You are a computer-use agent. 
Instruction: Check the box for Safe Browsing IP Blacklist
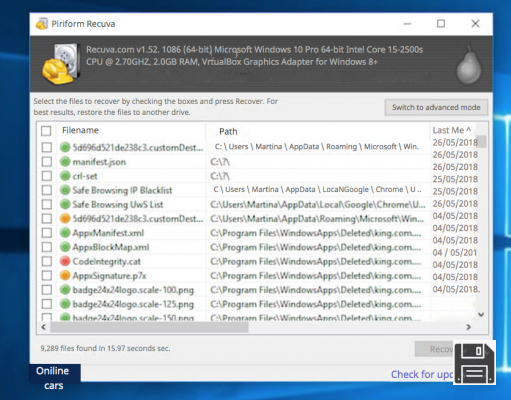(x=47, y=190)
